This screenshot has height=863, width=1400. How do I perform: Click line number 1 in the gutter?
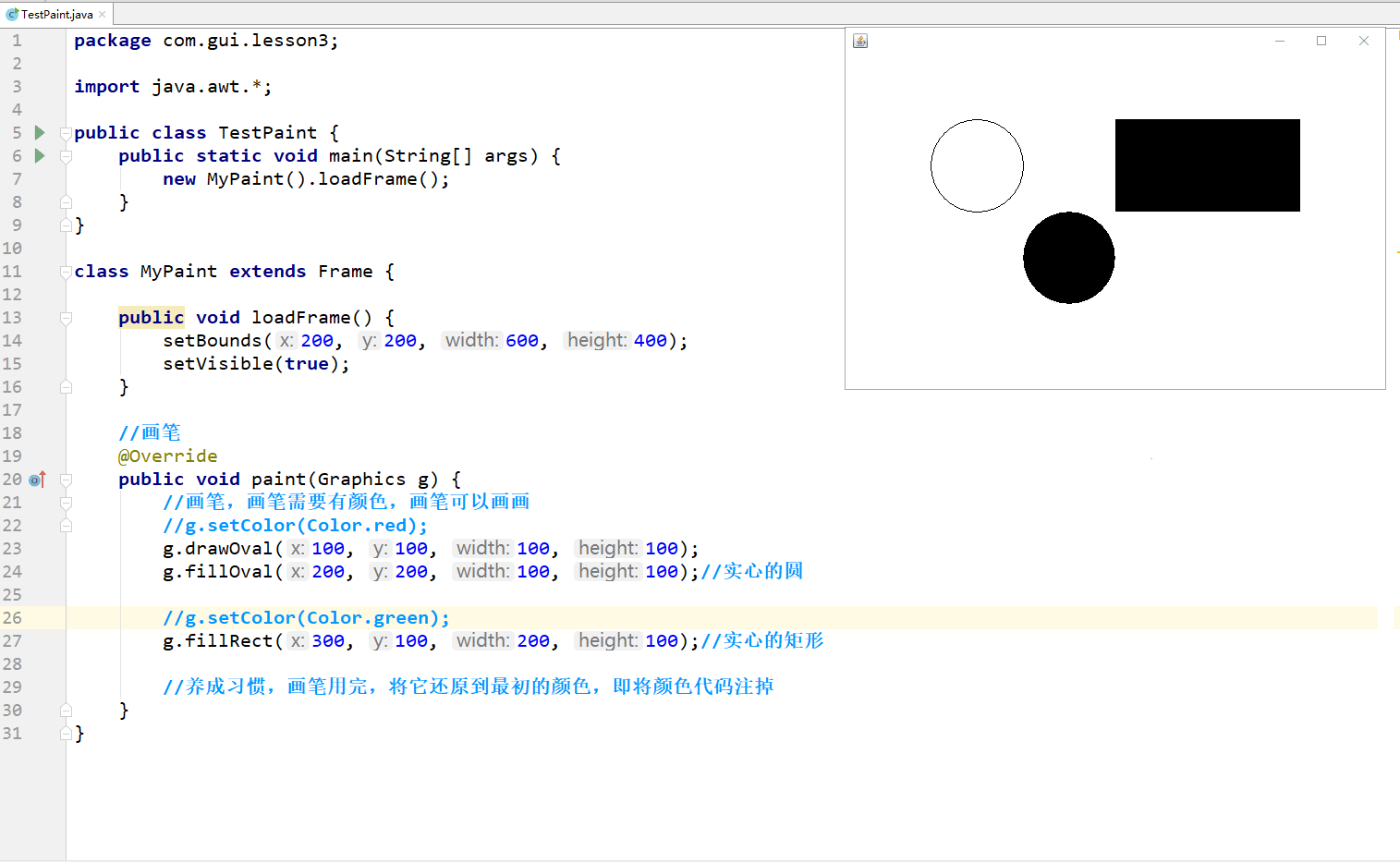pyautogui.click(x=17, y=41)
